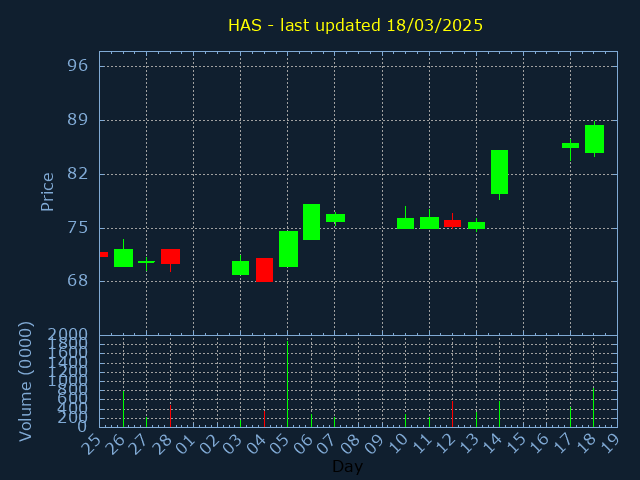Click the green candlestick for day 03

point(240,268)
